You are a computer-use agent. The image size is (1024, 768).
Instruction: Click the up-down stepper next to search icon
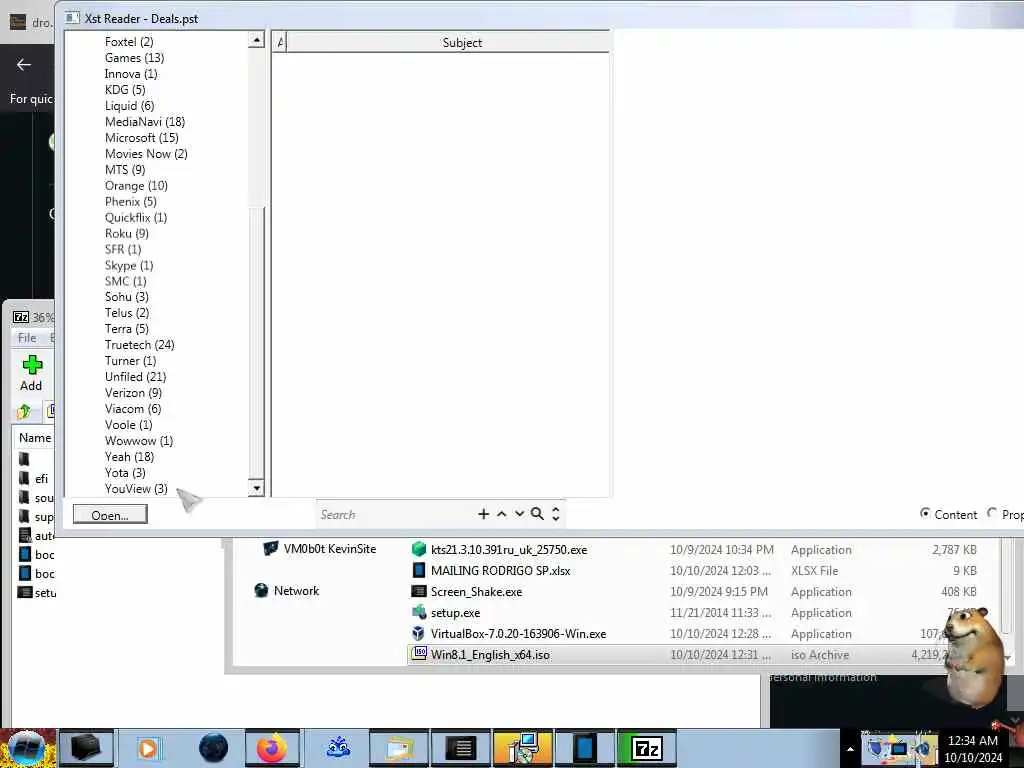click(x=556, y=514)
